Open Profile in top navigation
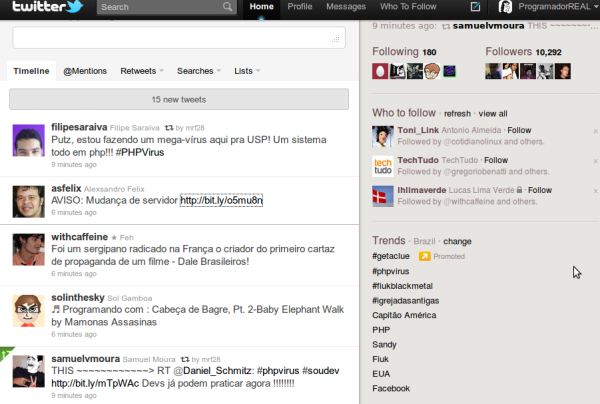Viewport: 600px width, 404px height. 300,7
